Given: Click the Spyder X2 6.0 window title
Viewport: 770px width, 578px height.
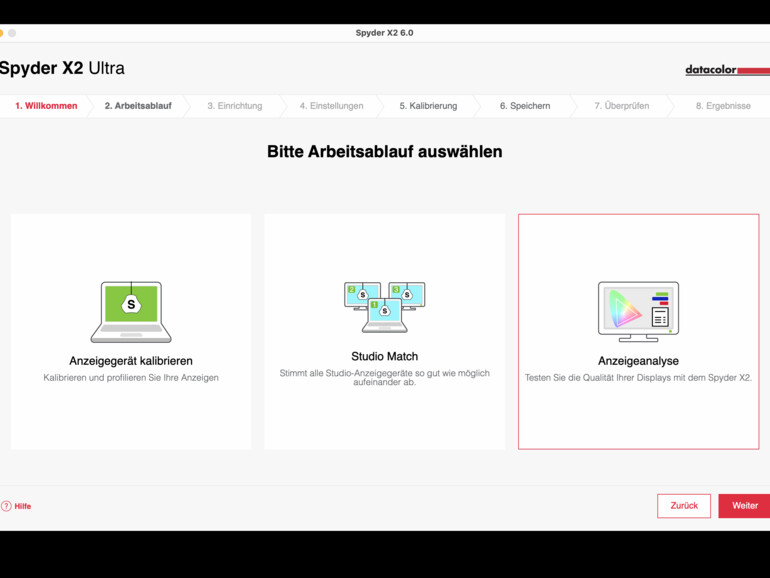Looking at the screenshot, I should (x=385, y=33).
